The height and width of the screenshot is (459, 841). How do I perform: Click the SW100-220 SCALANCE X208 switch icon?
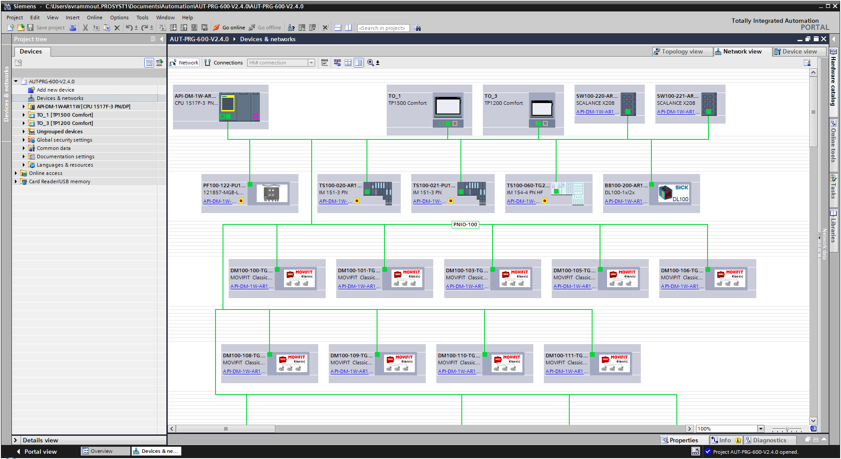[x=628, y=104]
